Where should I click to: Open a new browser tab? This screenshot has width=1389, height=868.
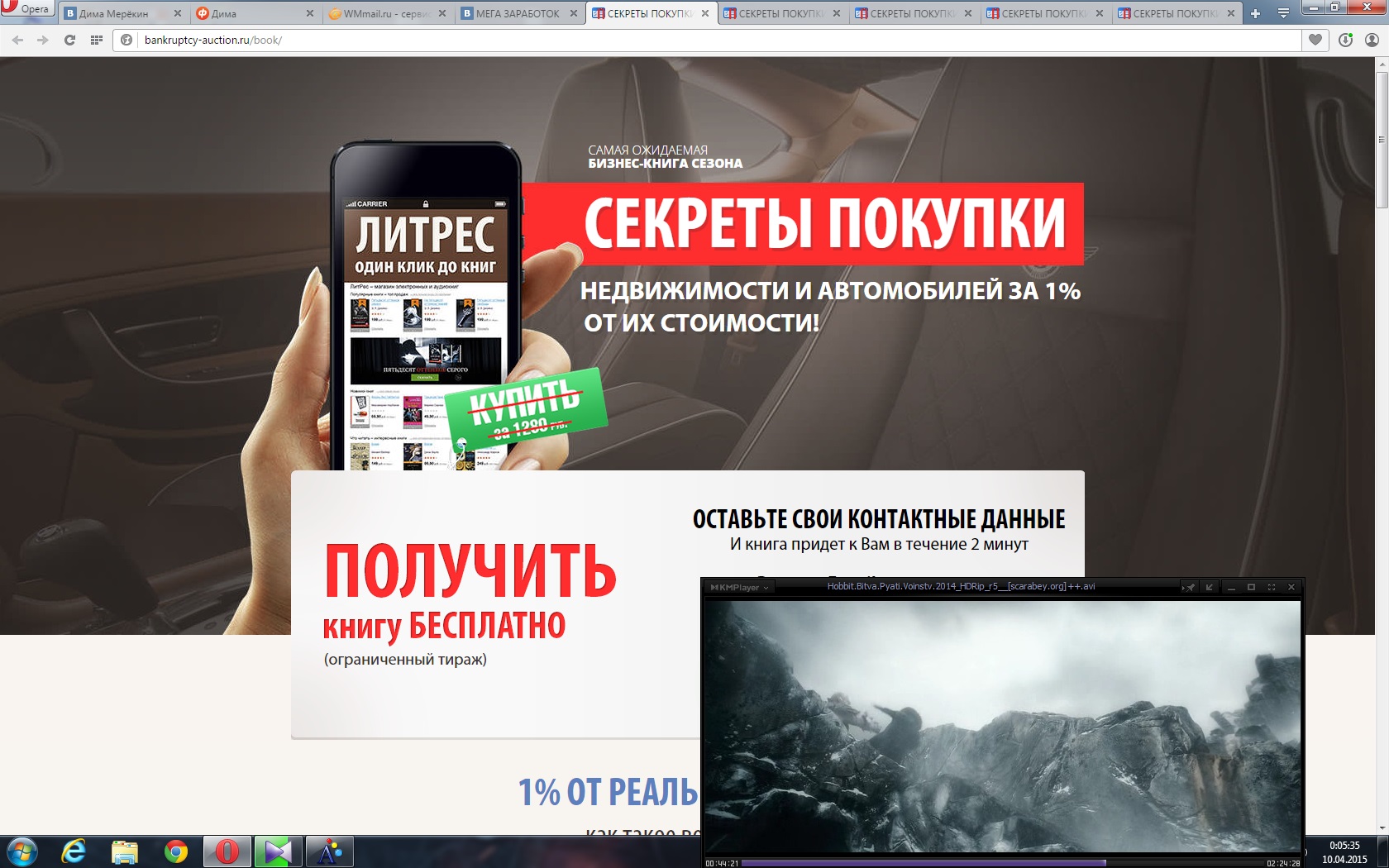[1255, 13]
